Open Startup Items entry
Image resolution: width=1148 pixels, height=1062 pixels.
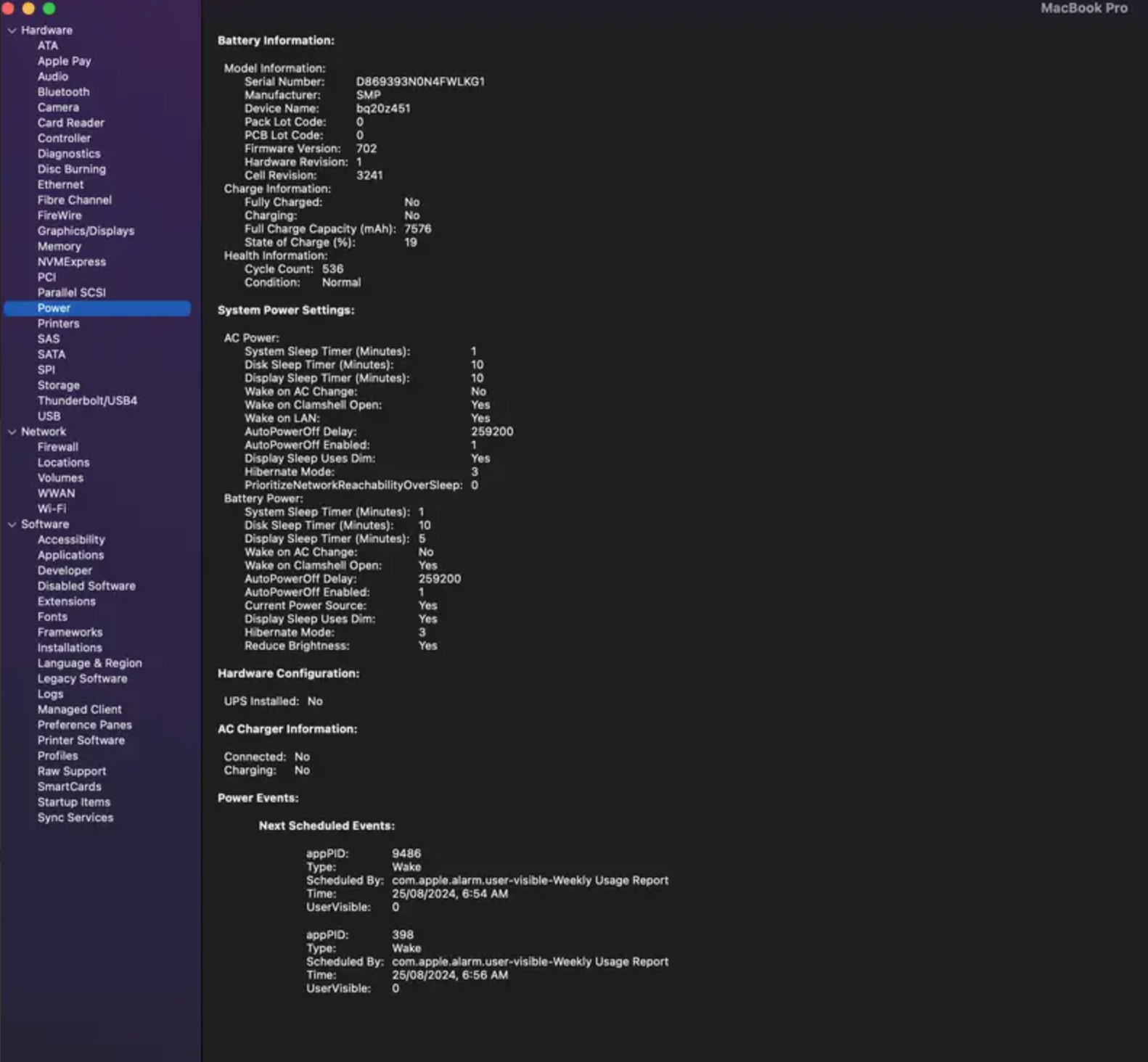point(73,802)
